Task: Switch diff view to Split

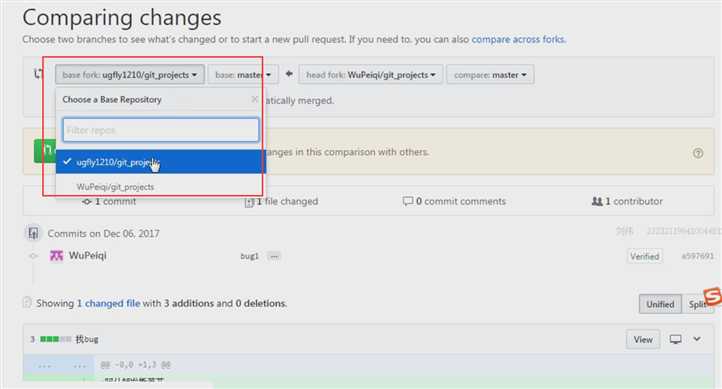Action: coord(697,304)
